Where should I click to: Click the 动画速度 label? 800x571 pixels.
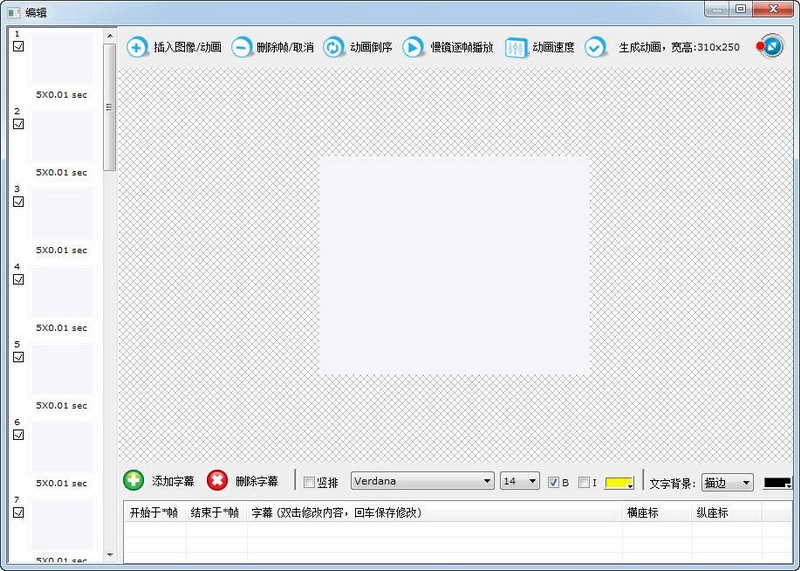554,47
